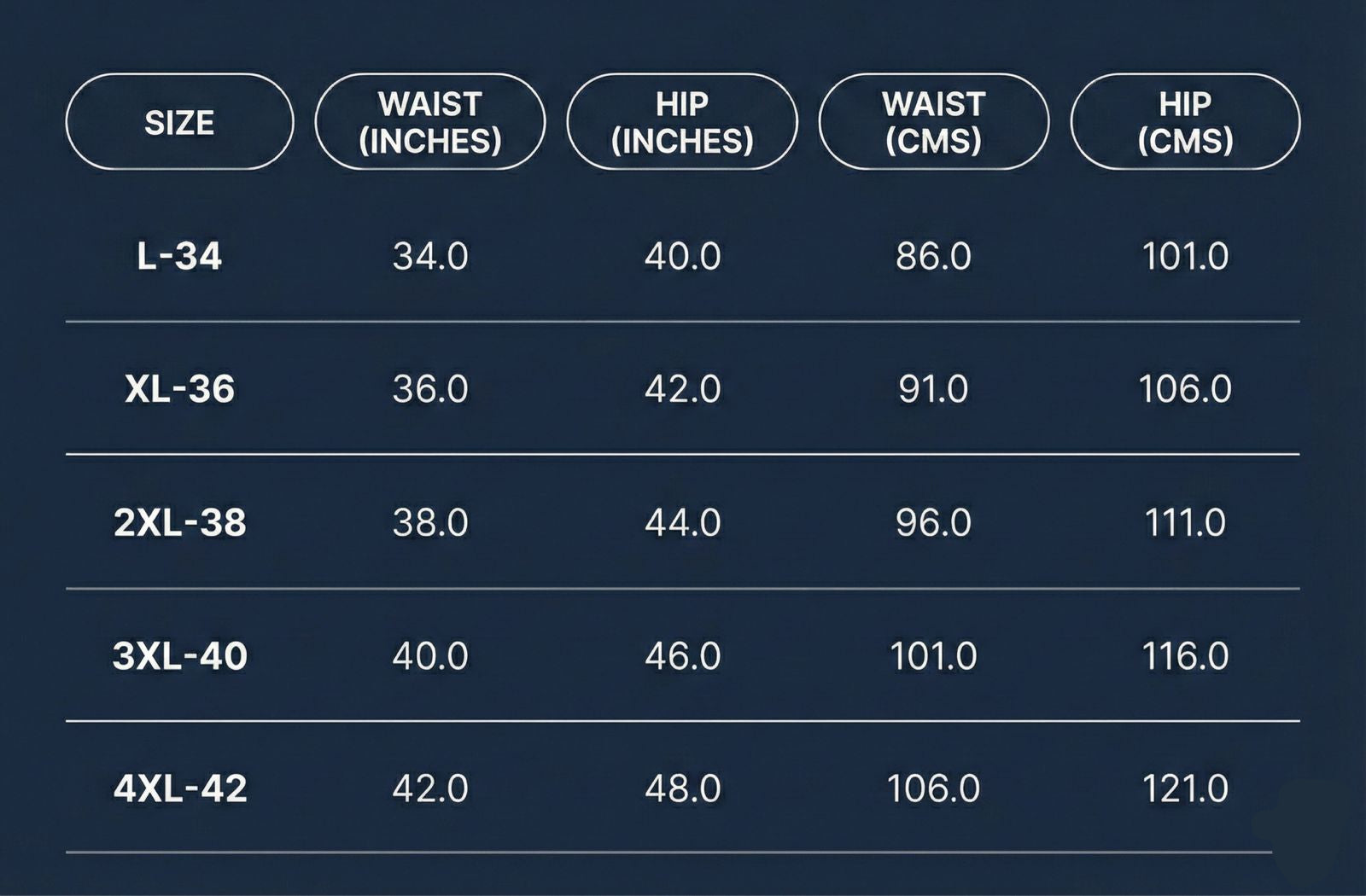The height and width of the screenshot is (896, 1366).
Task: Click waist cms value 86.0
Action: (x=933, y=256)
